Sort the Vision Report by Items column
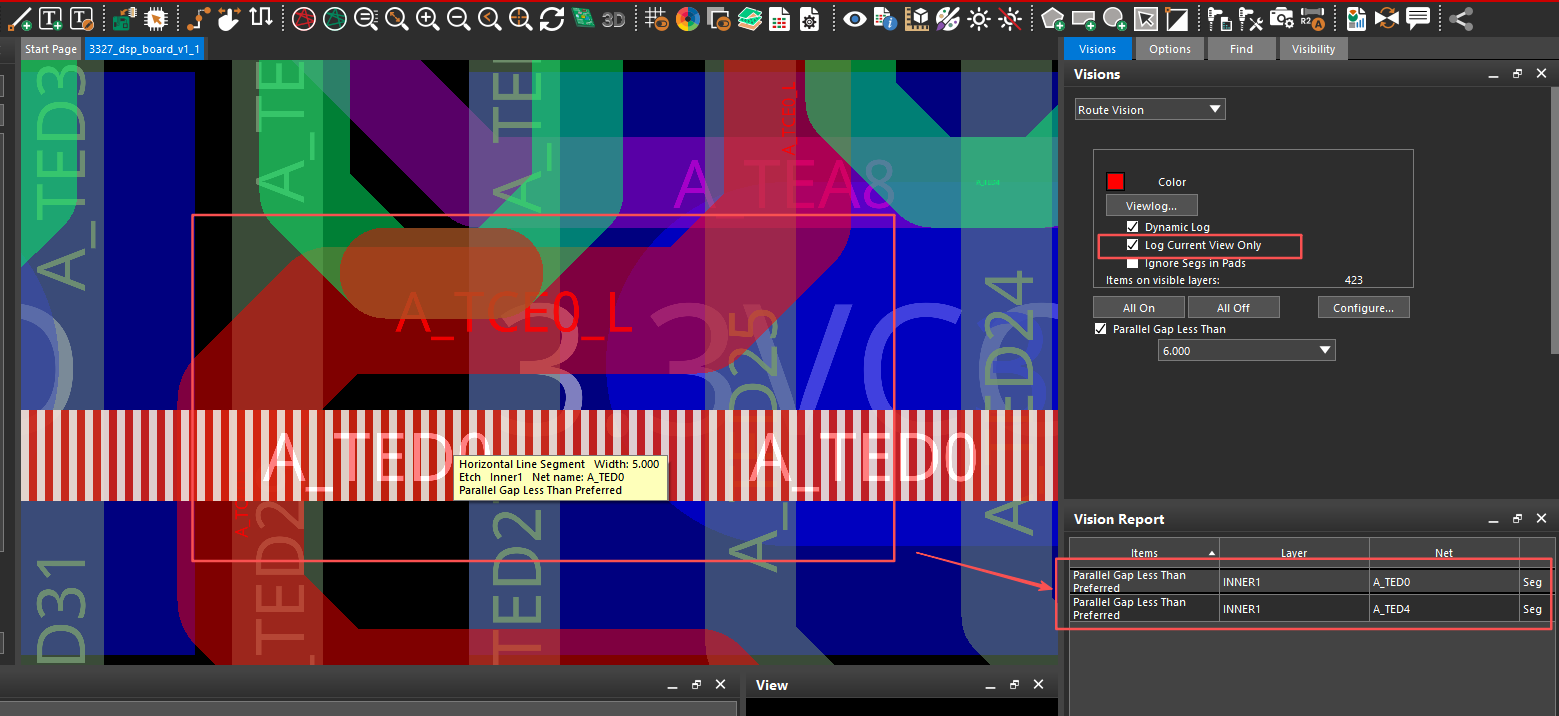The image size is (1559, 716). click(1144, 553)
